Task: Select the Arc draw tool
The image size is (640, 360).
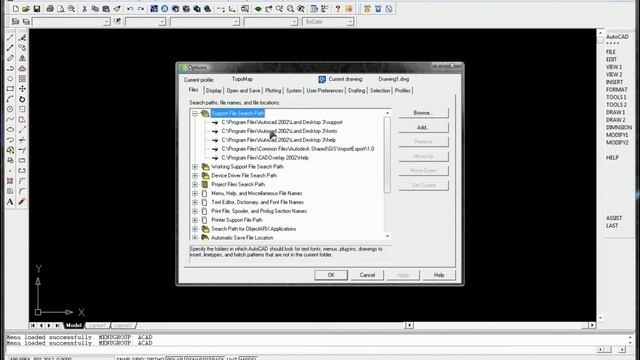Action: click(x=10, y=99)
